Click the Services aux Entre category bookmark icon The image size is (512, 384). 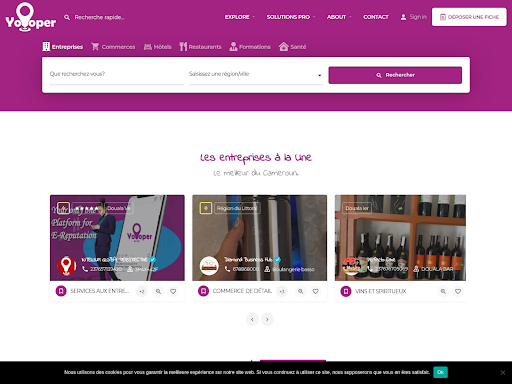(61, 291)
